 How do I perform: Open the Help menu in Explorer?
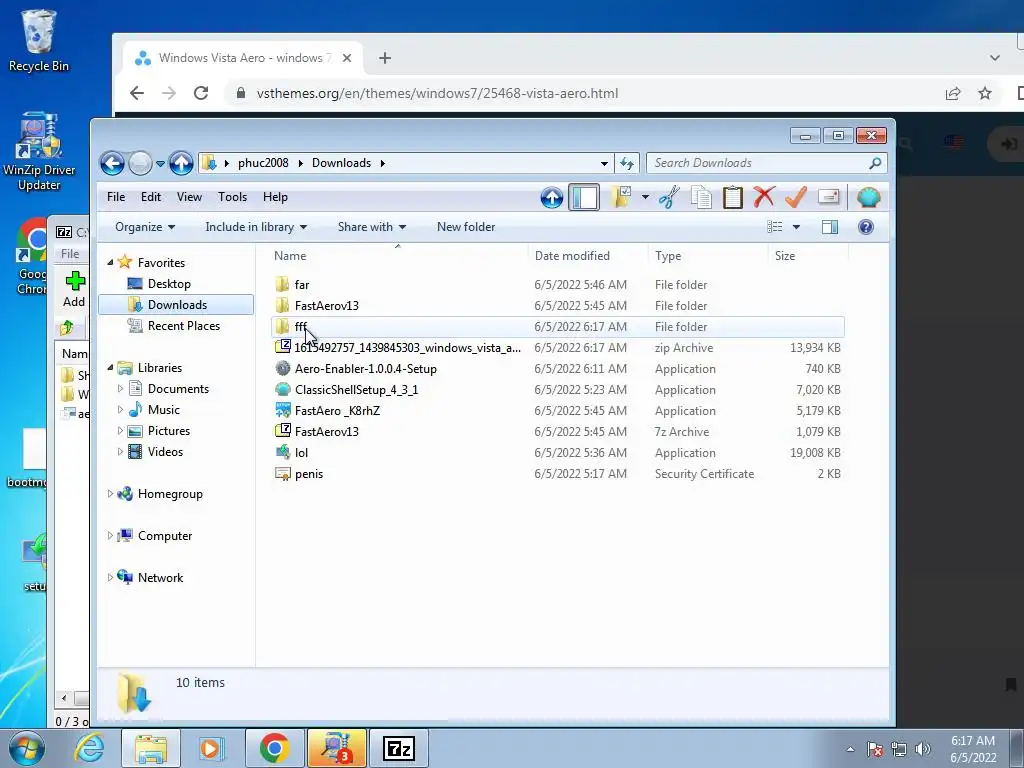276,197
